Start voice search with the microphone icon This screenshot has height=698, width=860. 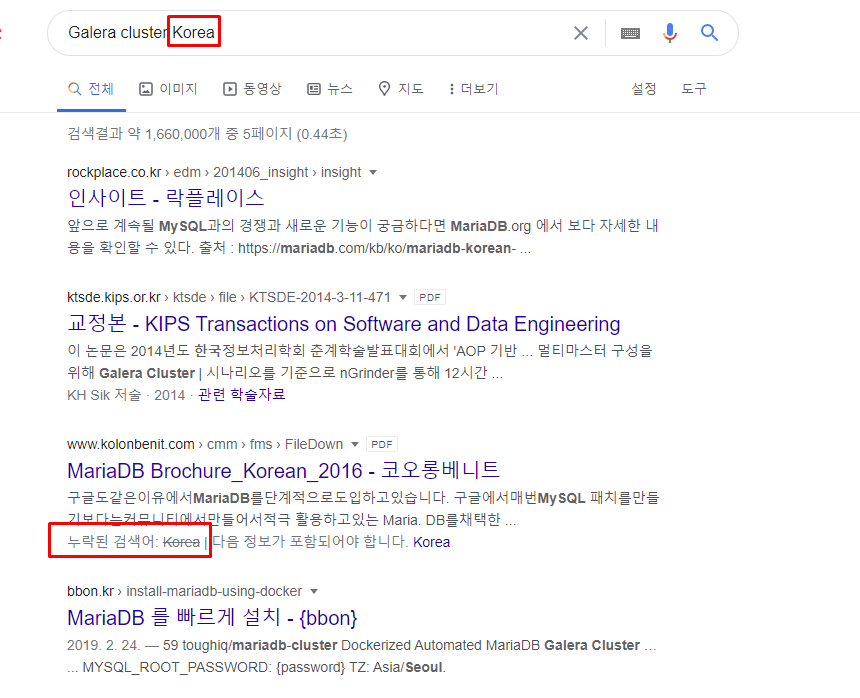(670, 33)
